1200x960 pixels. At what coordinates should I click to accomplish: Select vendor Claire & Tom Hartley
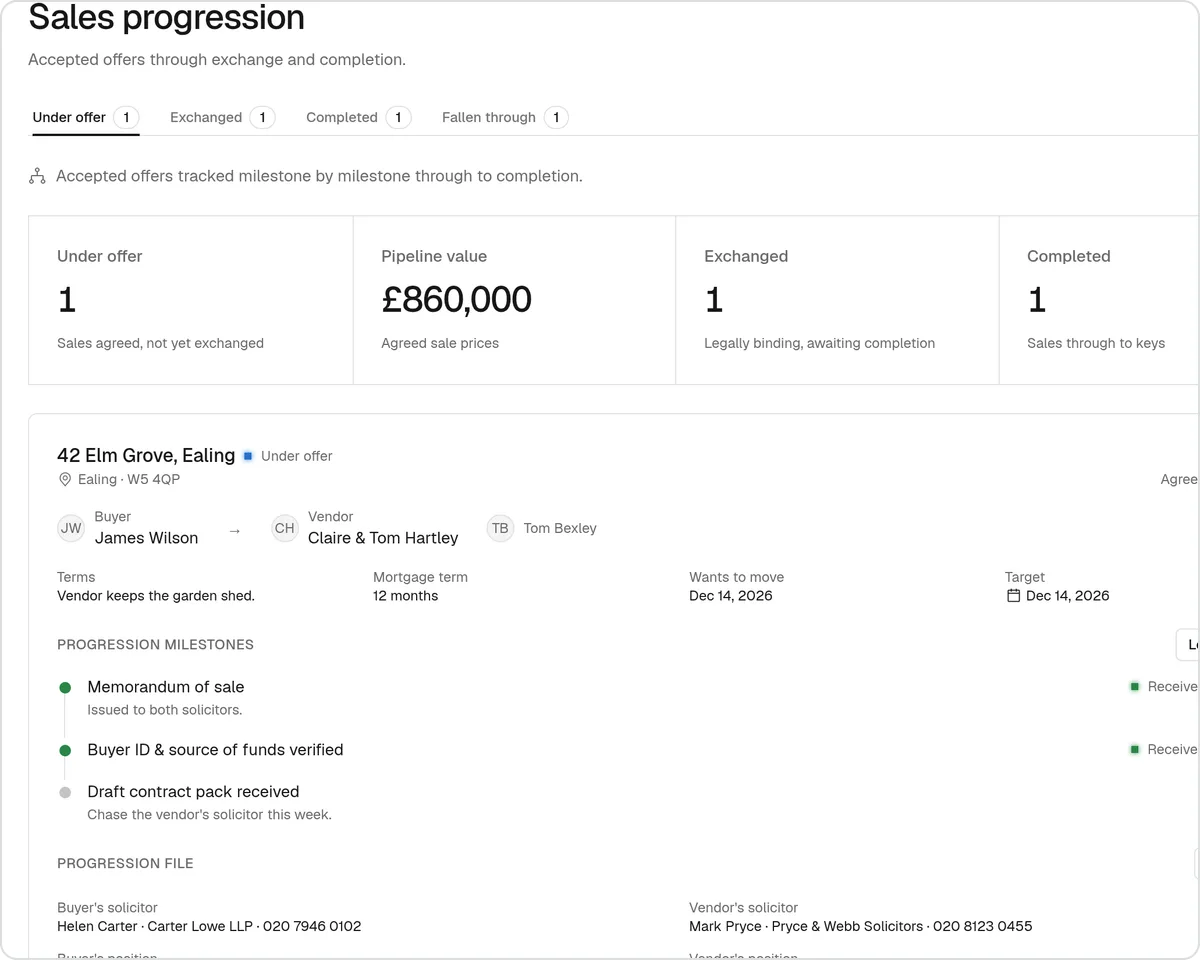383,538
